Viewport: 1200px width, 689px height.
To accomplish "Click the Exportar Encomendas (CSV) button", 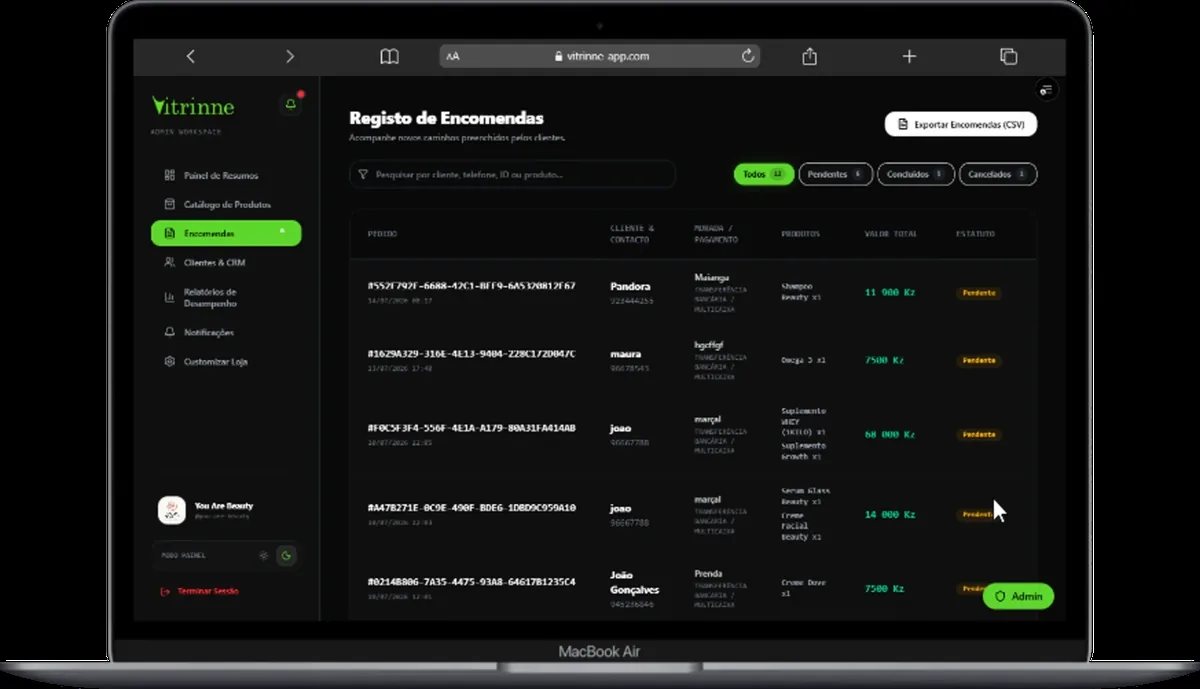I will pyautogui.click(x=961, y=124).
